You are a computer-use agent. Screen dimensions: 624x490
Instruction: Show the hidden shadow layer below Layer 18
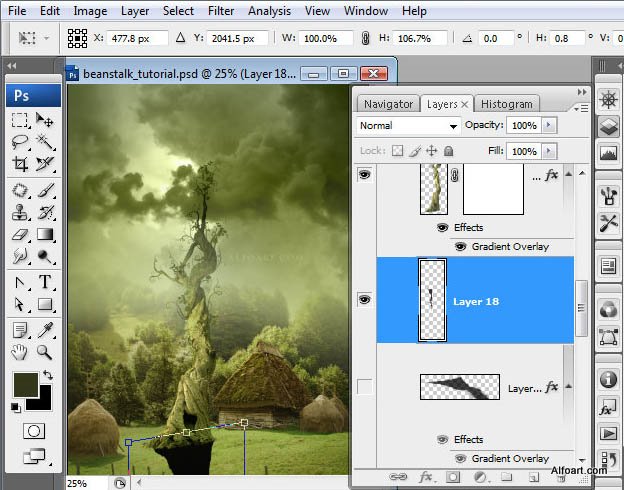click(364, 388)
